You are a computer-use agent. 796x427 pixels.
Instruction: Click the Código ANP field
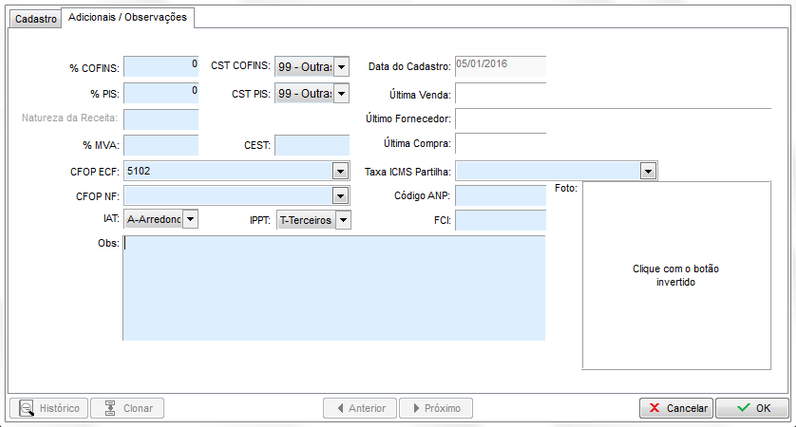500,196
